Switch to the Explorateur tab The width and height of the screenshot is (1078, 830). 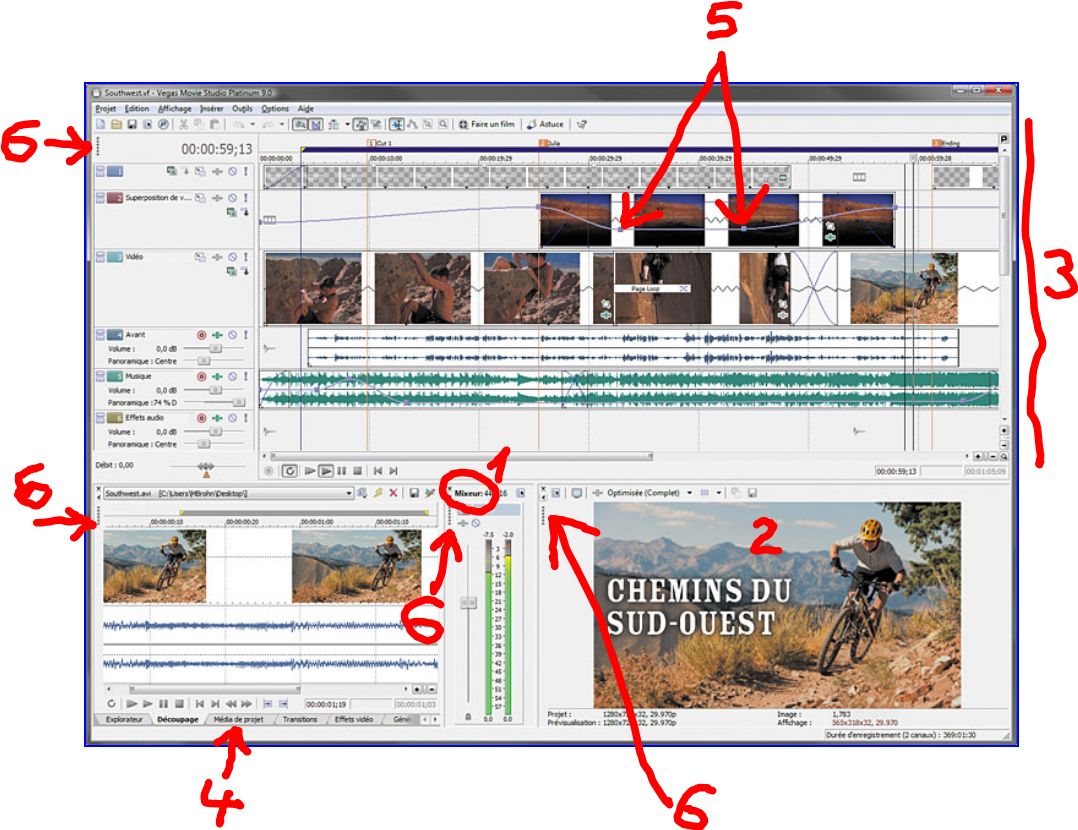tap(124, 719)
